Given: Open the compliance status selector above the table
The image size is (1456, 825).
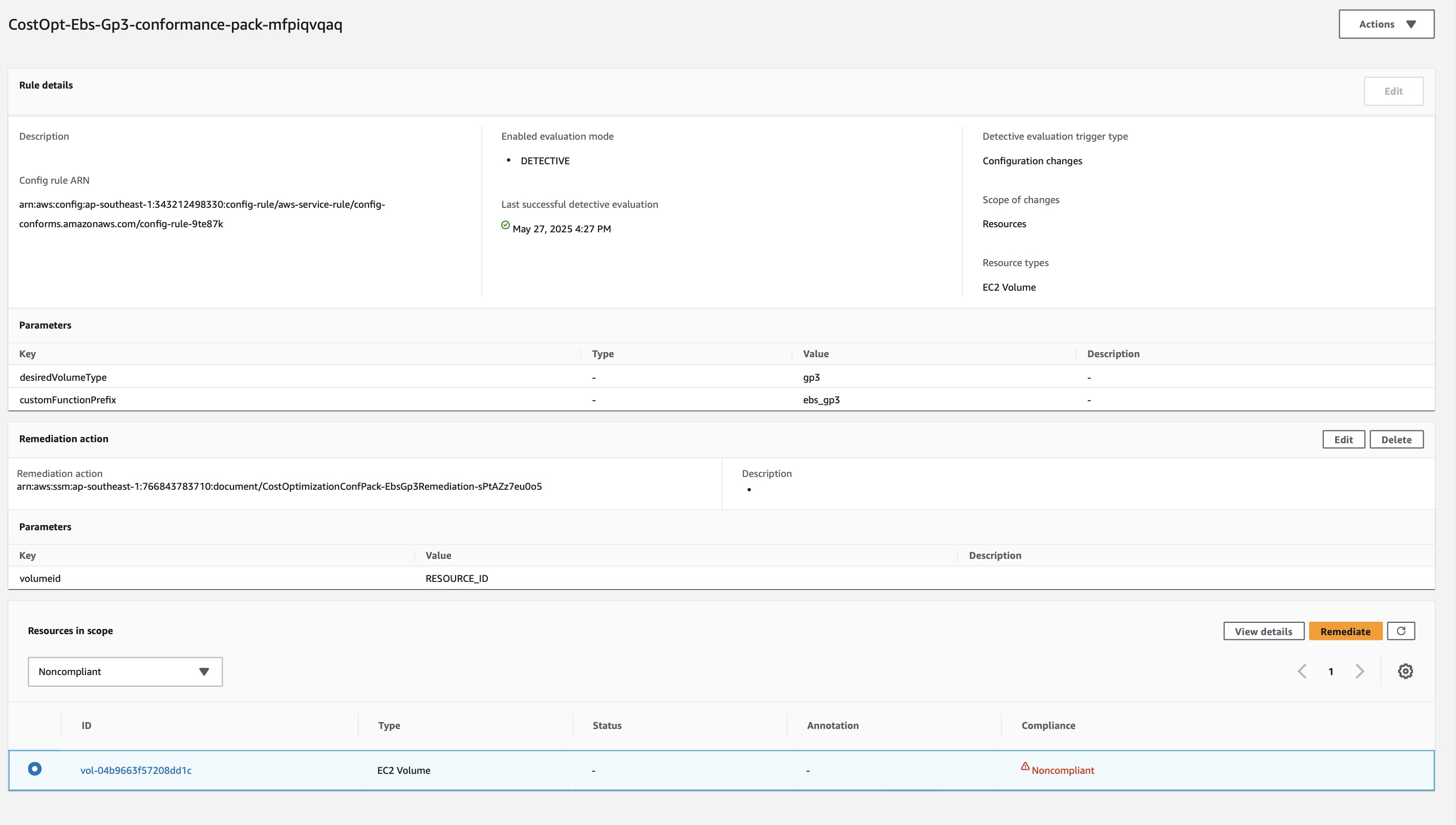Looking at the screenshot, I should (125, 671).
